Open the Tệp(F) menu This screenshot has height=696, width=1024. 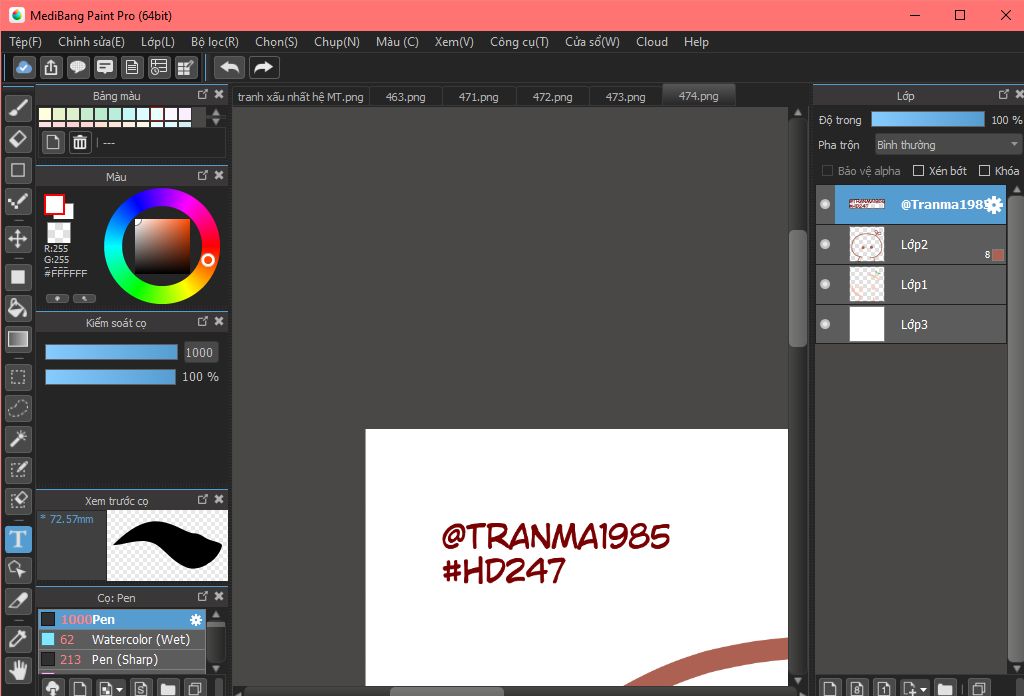[25, 42]
